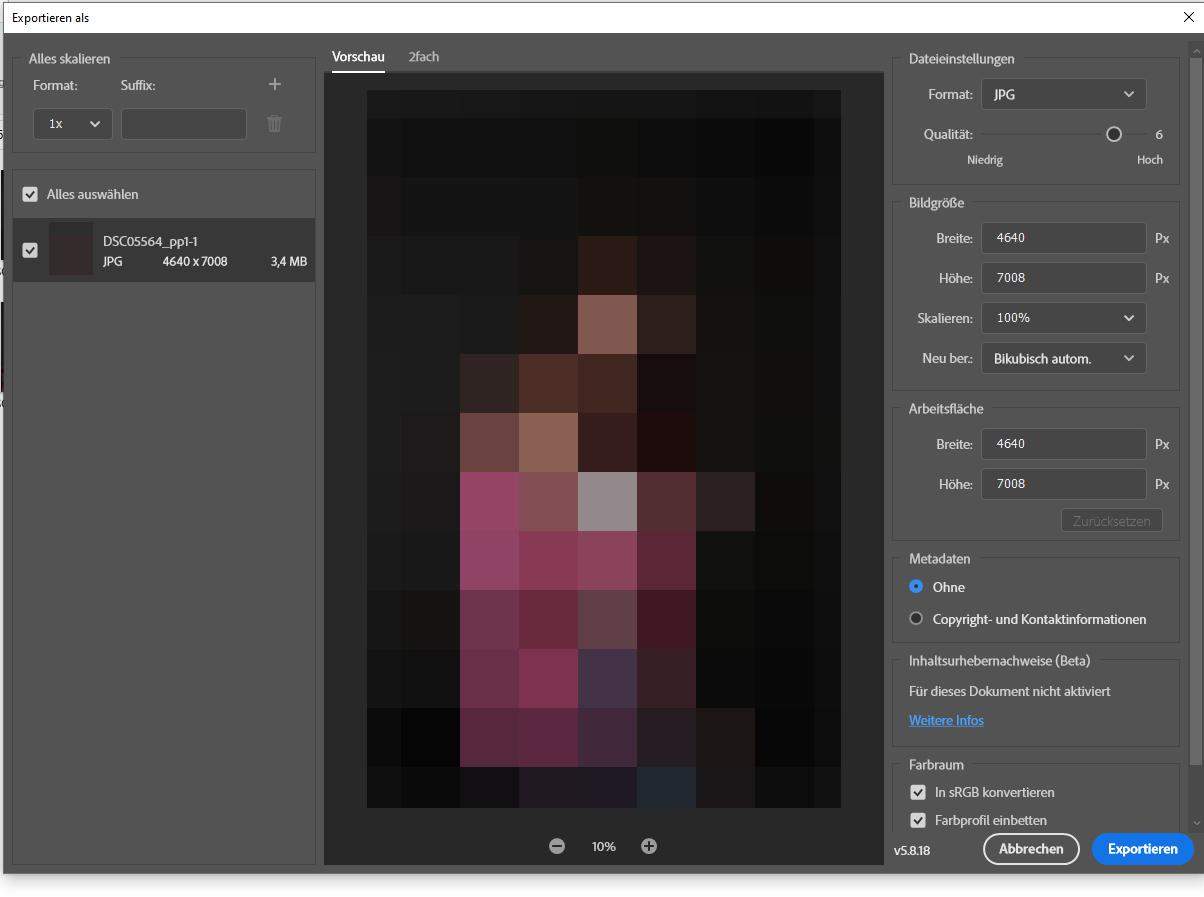Screen dimensions: 1204x897
Task: Delete scale entry using trash icon
Action: pyautogui.click(x=275, y=124)
